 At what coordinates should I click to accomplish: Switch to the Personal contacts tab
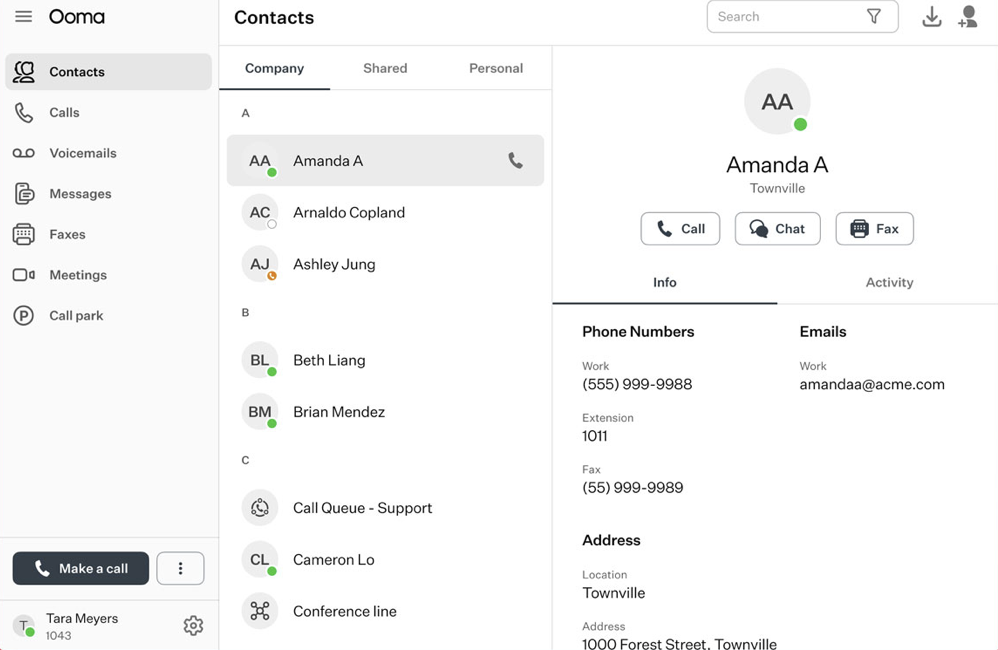click(496, 68)
